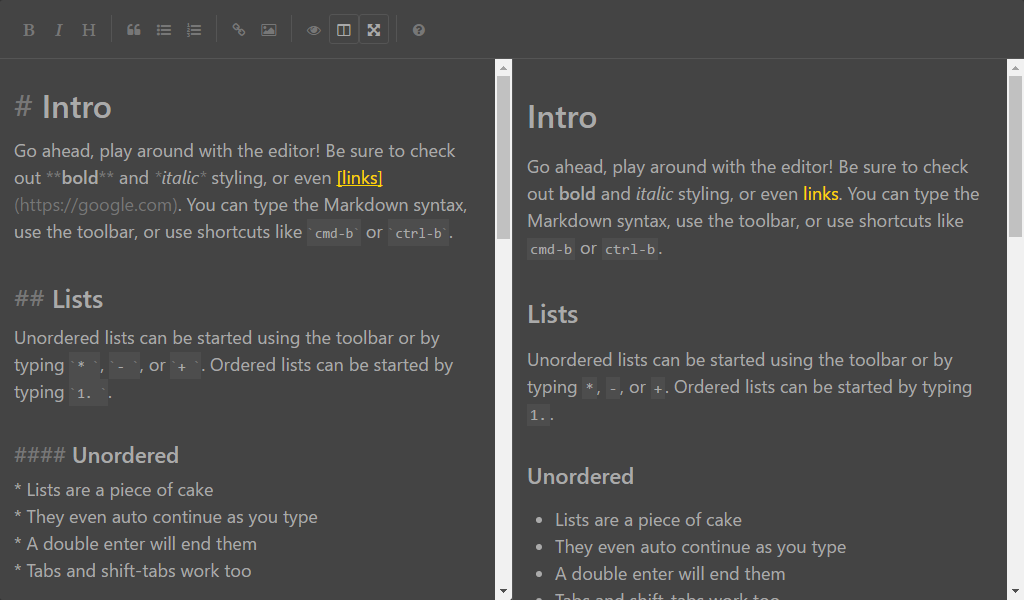Viewport: 1024px width, 600px height.
Task: Insert an image using the picture icon
Action: [x=269, y=30]
